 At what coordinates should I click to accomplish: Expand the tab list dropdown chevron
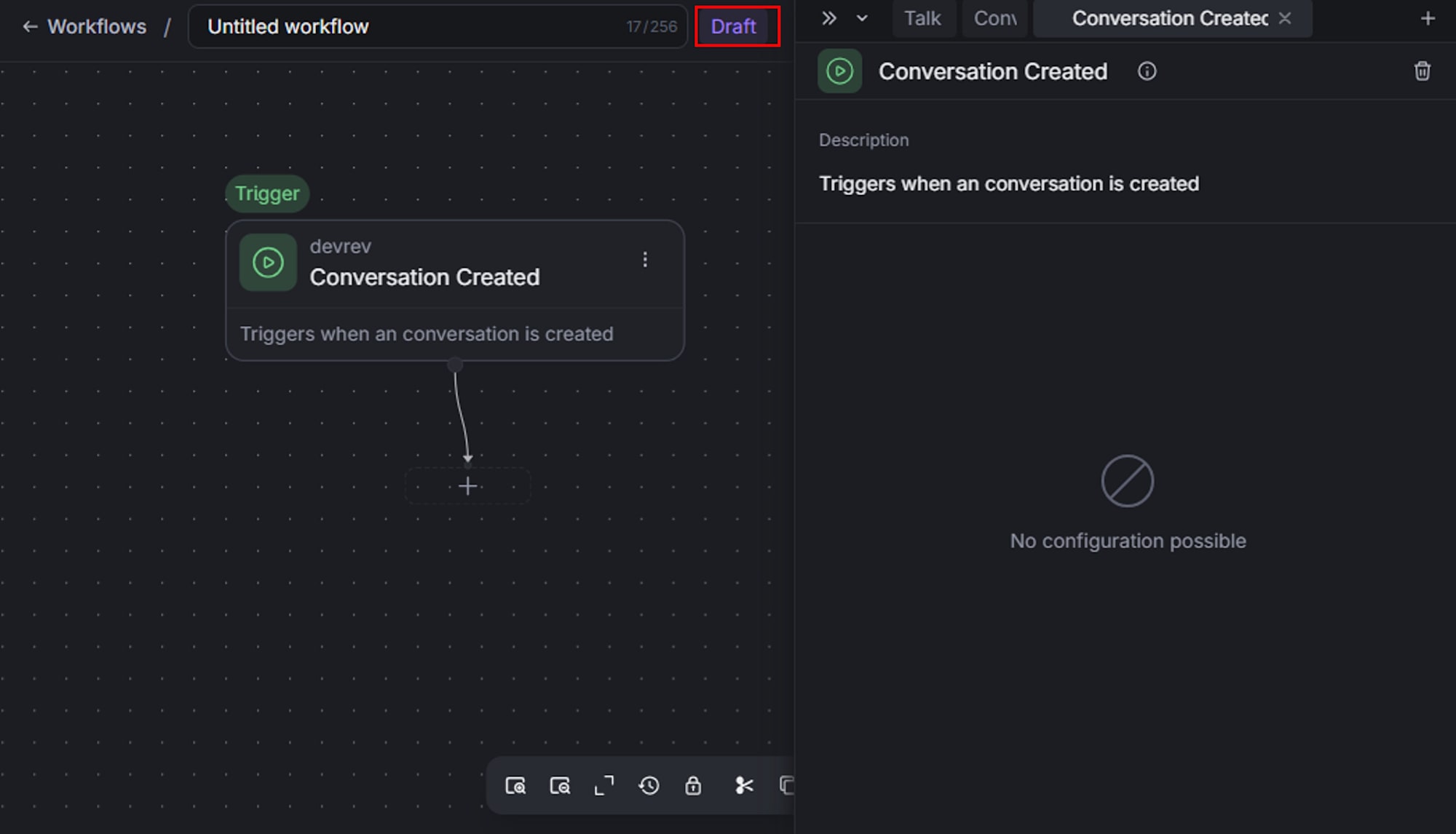862,18
